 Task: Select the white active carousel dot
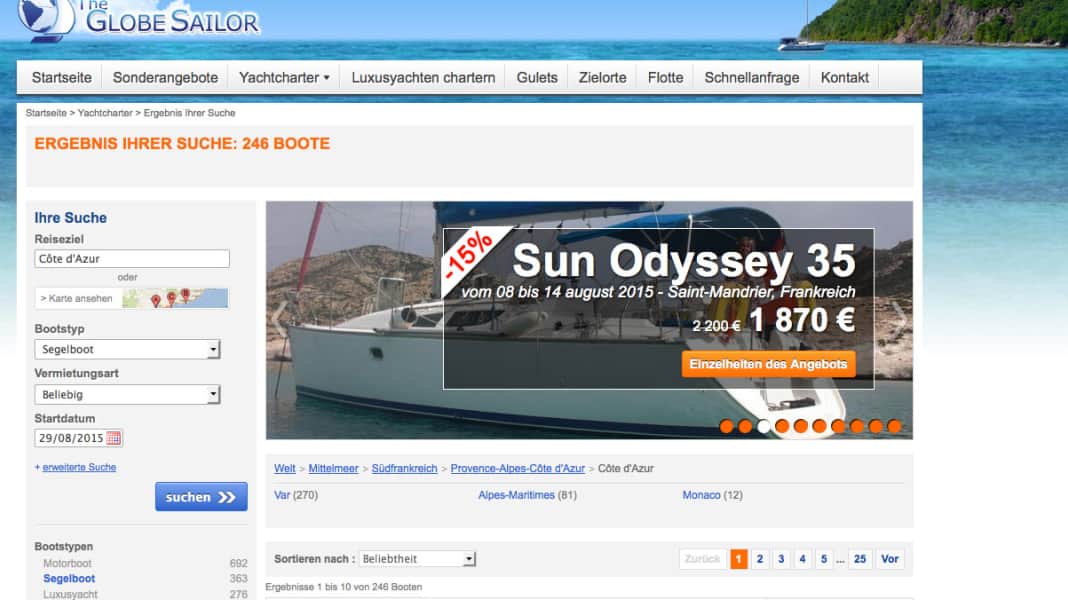point(764,426)
